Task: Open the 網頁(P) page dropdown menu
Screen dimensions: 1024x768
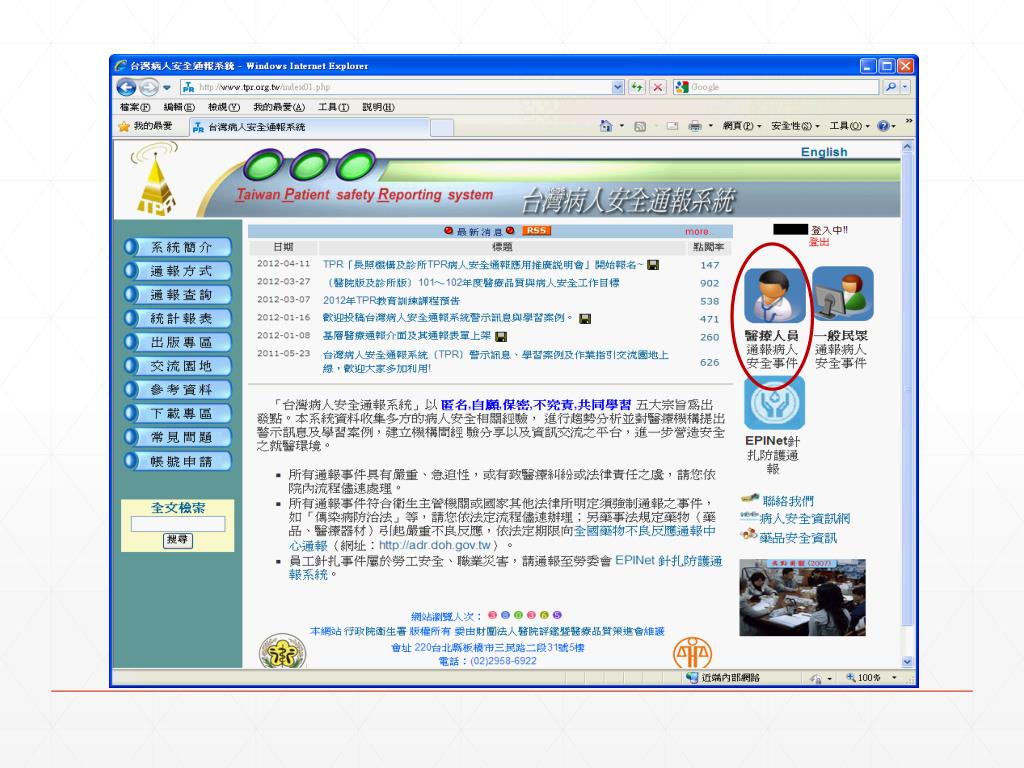Action: point(742,126)
